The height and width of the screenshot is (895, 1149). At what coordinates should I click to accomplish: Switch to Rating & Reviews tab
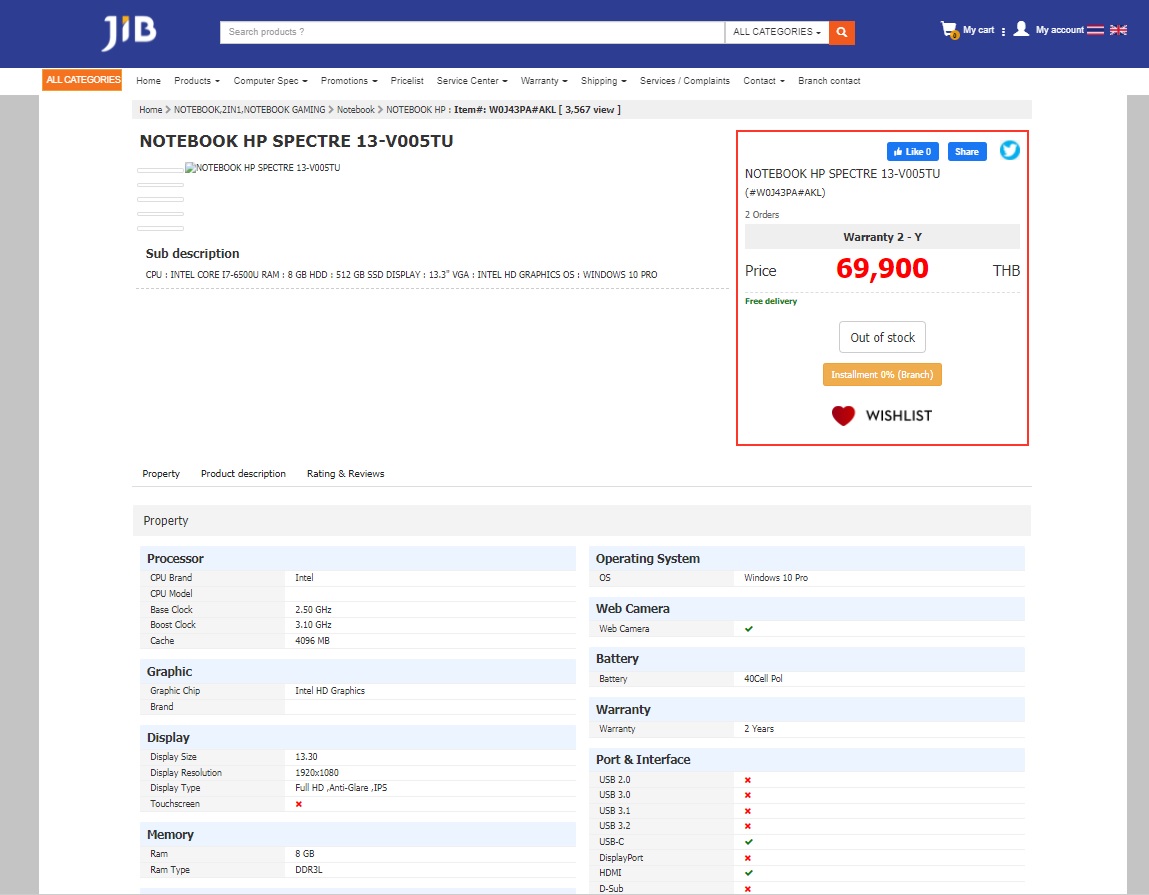pyautogui.click(x=345, y=474)
